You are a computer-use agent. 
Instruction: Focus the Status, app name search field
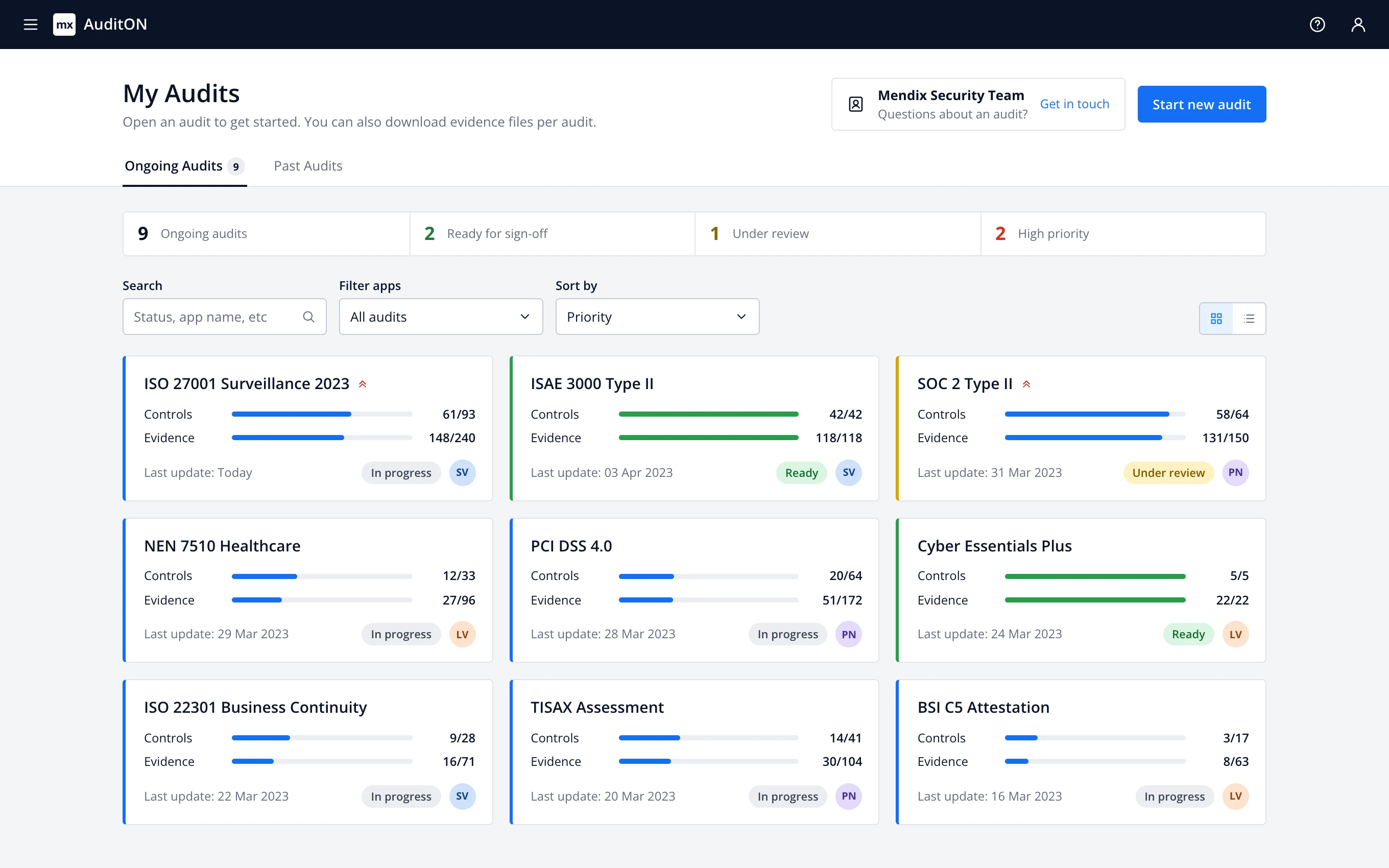224,317
